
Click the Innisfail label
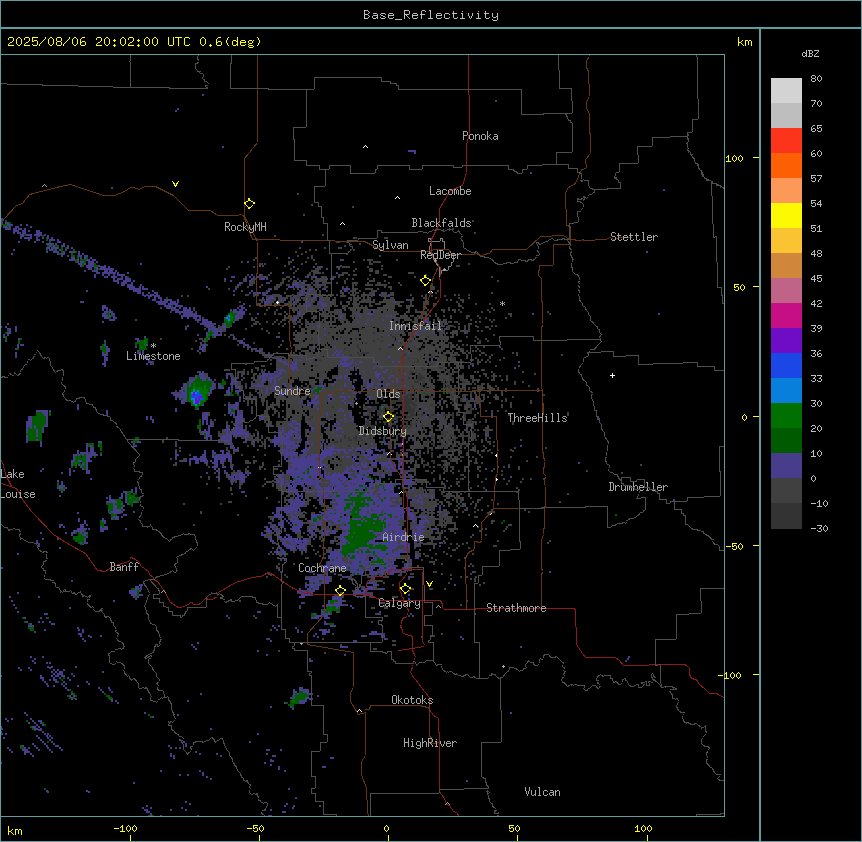click(415, 326)
